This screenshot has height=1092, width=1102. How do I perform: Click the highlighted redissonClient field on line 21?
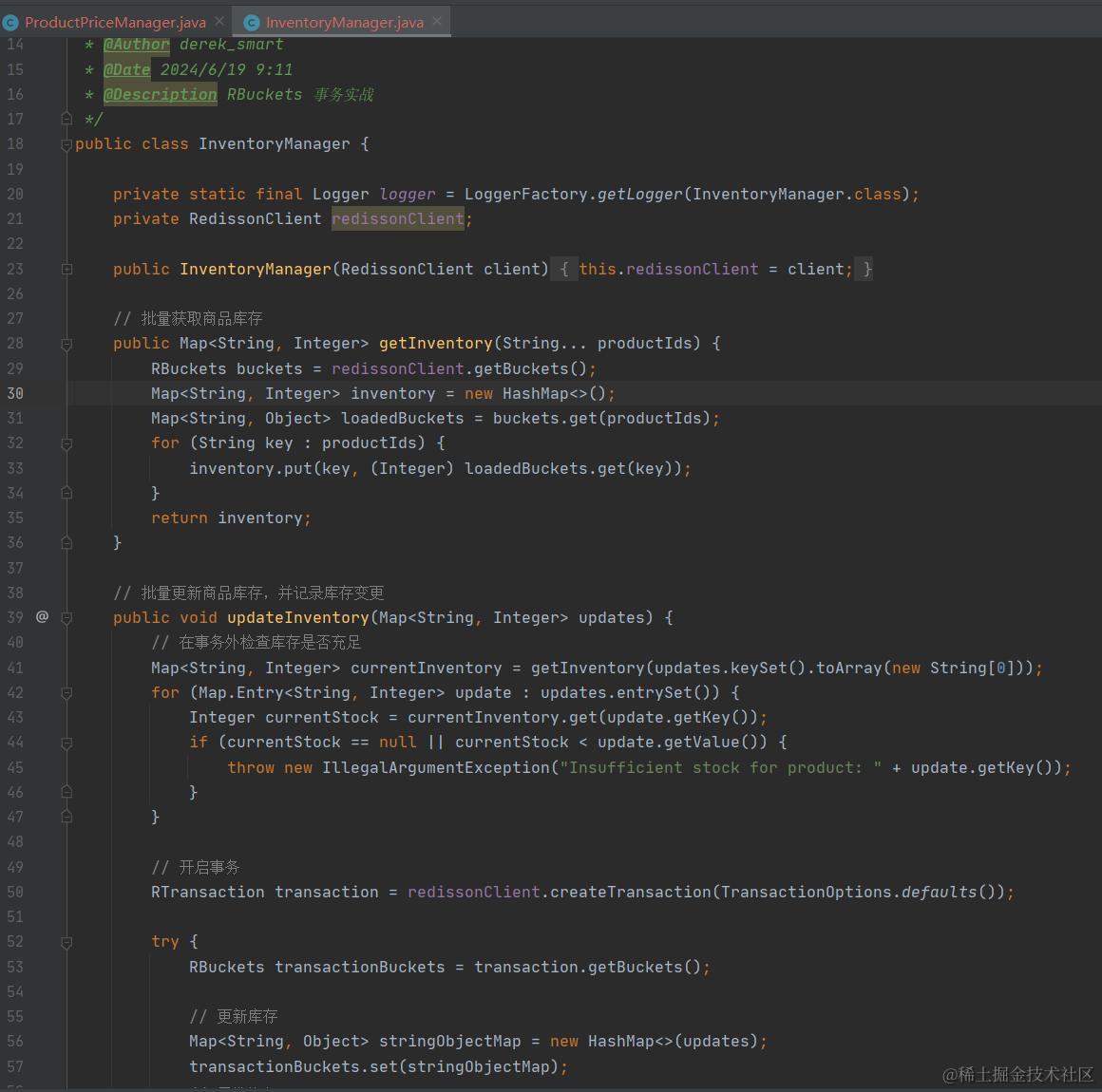pyautogui.click(x=397, y=219)
